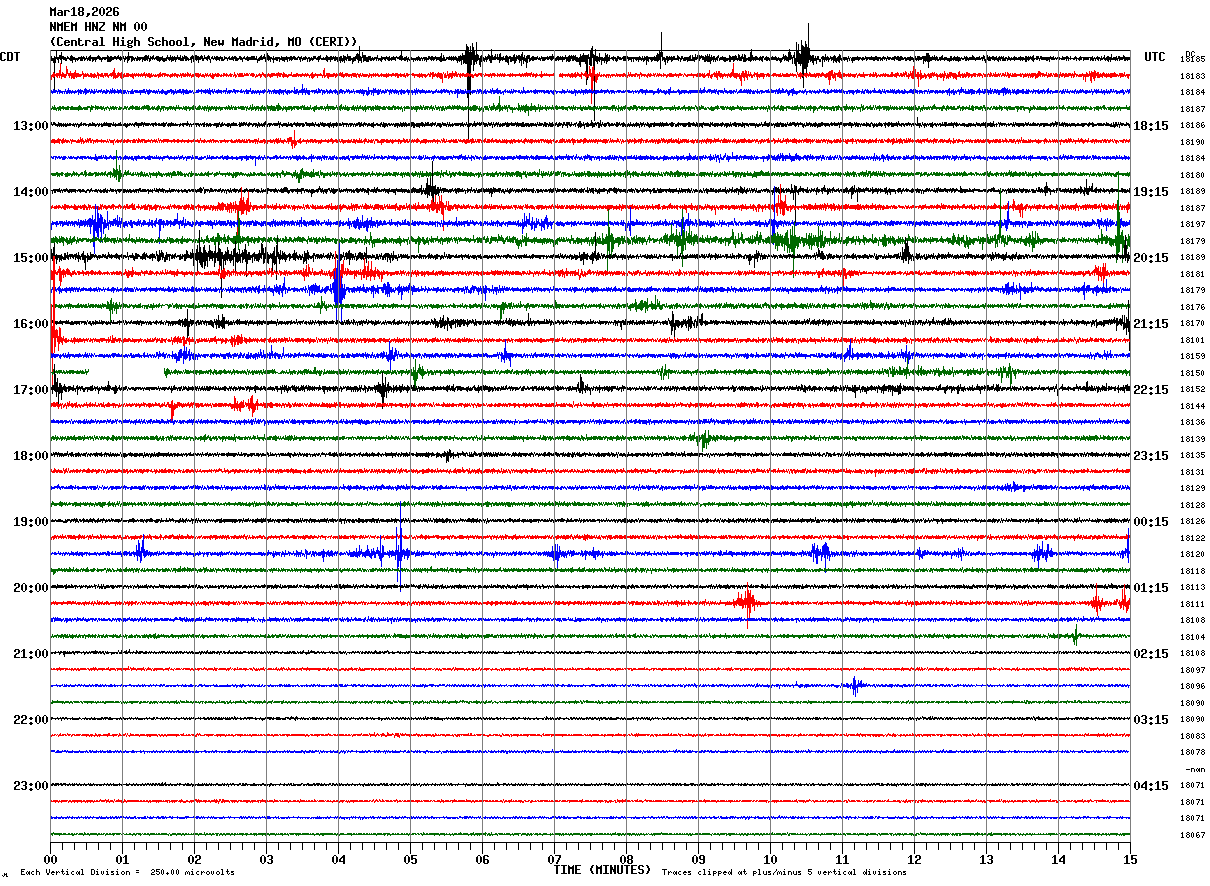Click minute tick label 10 on the axis
The image size is (1210, 886).
click(770, 859)
